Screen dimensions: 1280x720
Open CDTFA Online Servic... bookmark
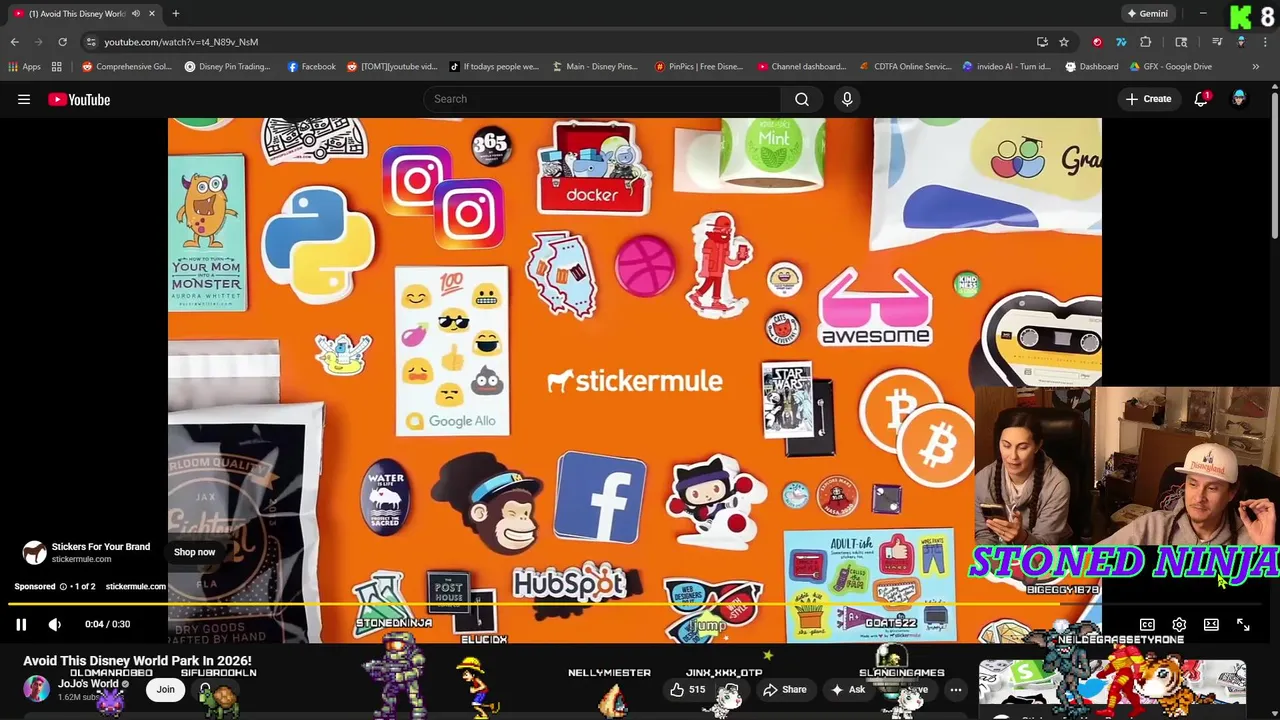906,67
